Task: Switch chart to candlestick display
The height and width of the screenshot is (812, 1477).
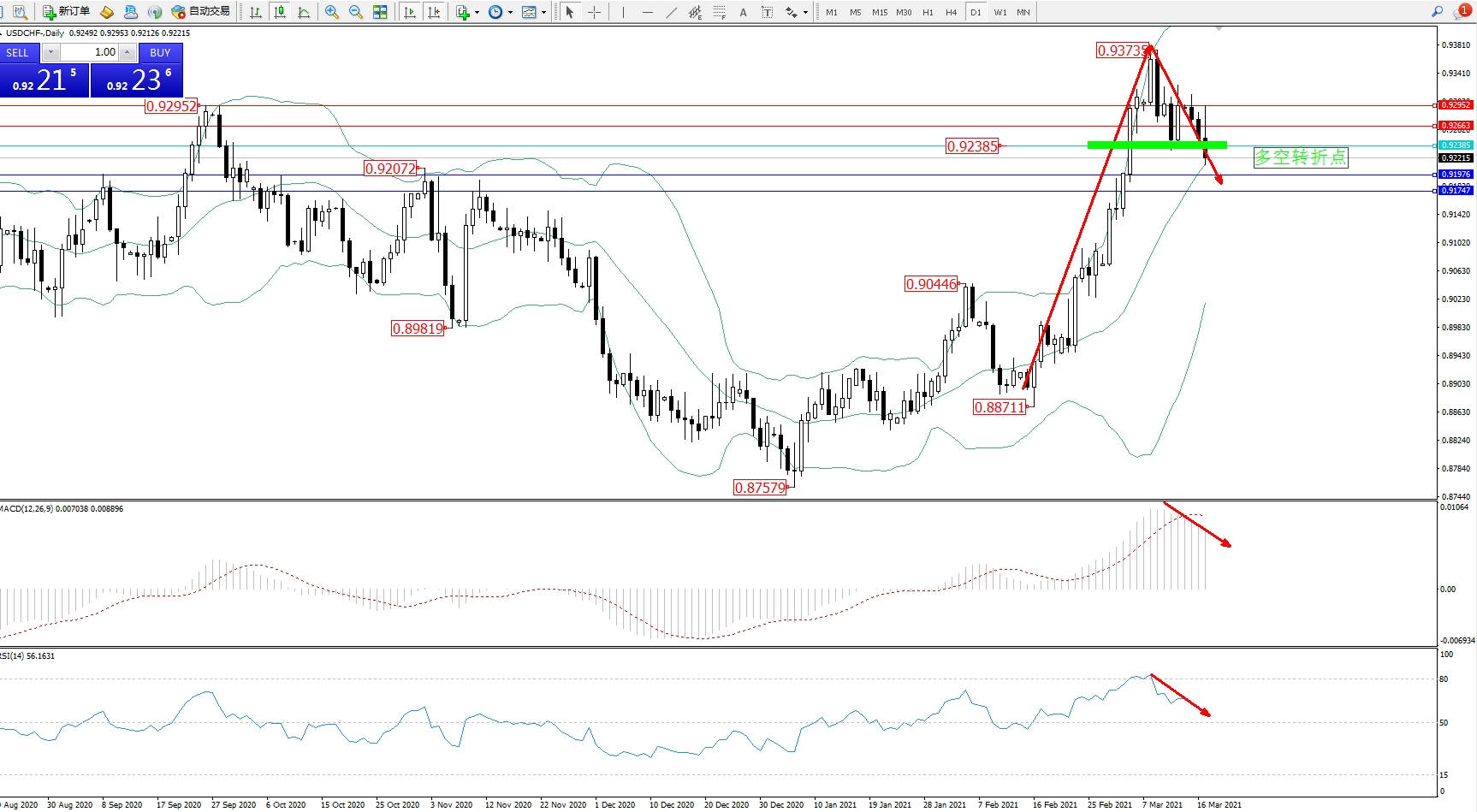Action: click(280, 12)
